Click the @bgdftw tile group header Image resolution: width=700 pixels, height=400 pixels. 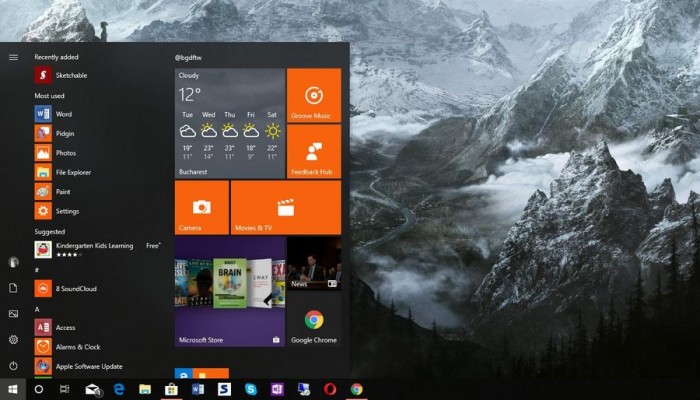[188, 58]
